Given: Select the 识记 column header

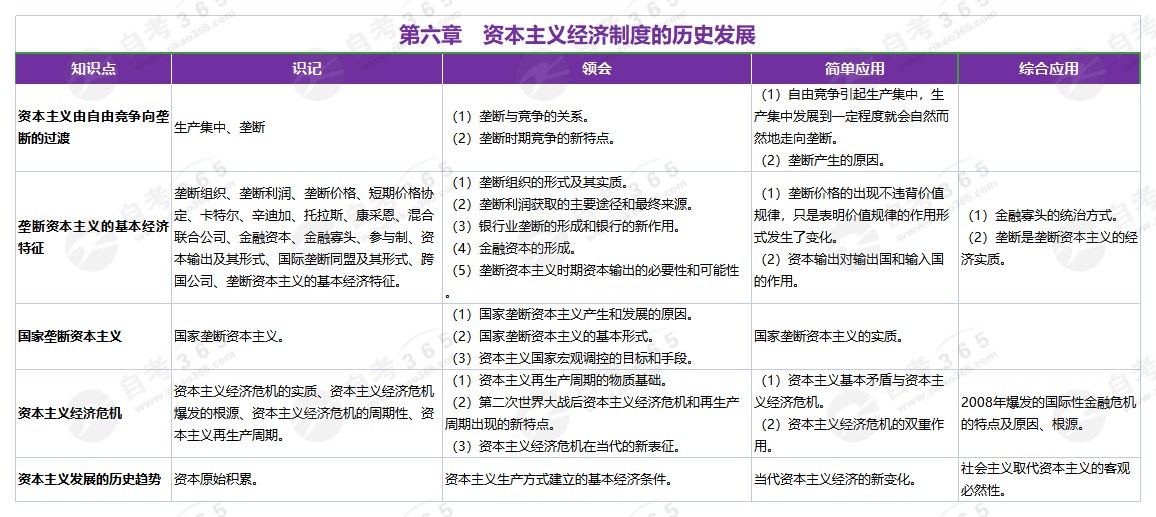Looking at the screenshot, I should pyautogui.click(x=307, y=69).
